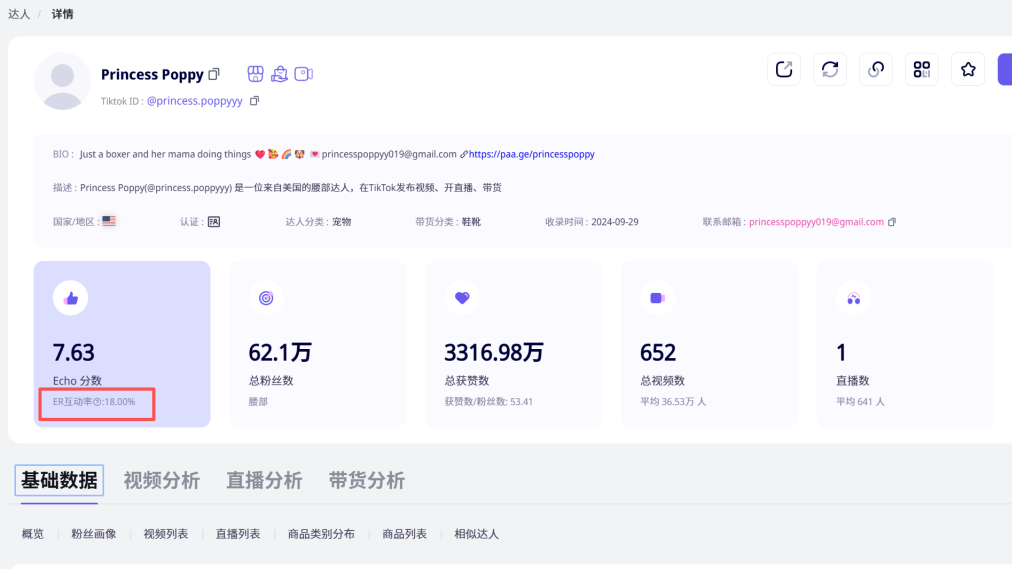Click the contact email princesspoppyy019@gmail.com
This screenshot has width=1012, height=569.
click(x=816, y=222)
